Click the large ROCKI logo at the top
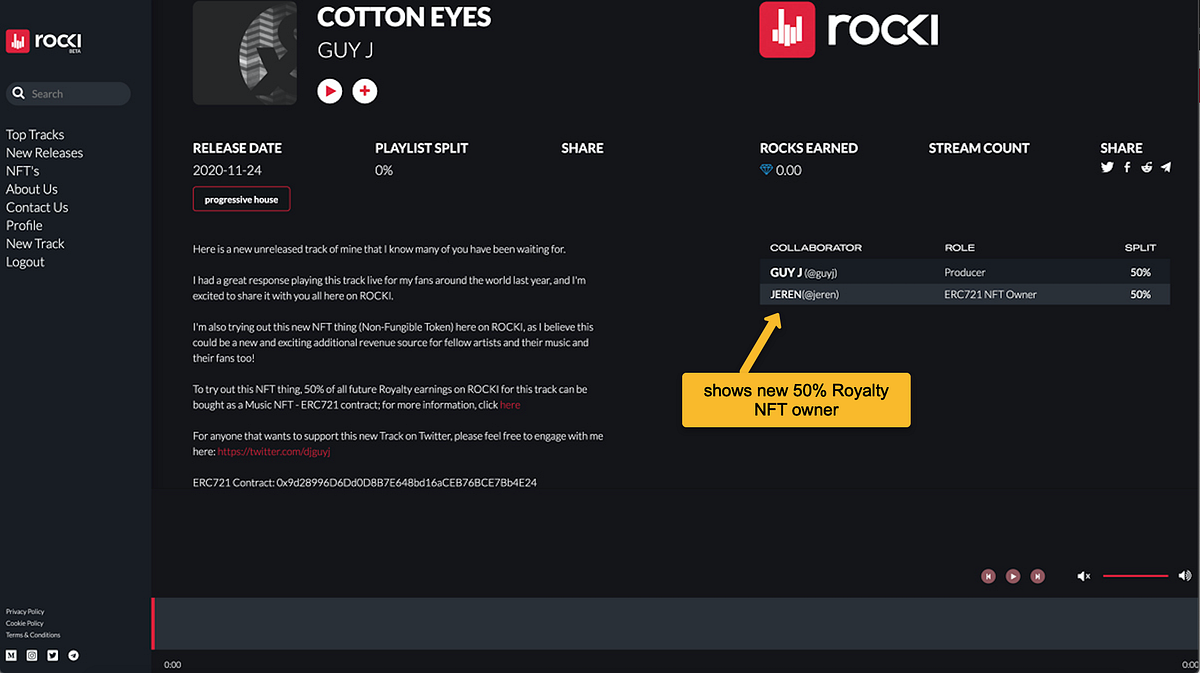Screen dimensions: 1200x673 (849, 29)
